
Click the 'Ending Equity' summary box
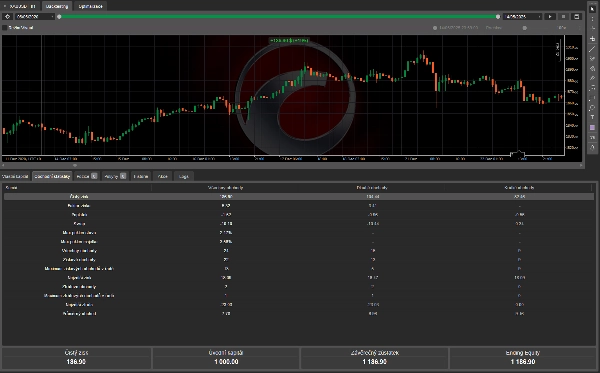pyautogui.click(x=522, y=357)
